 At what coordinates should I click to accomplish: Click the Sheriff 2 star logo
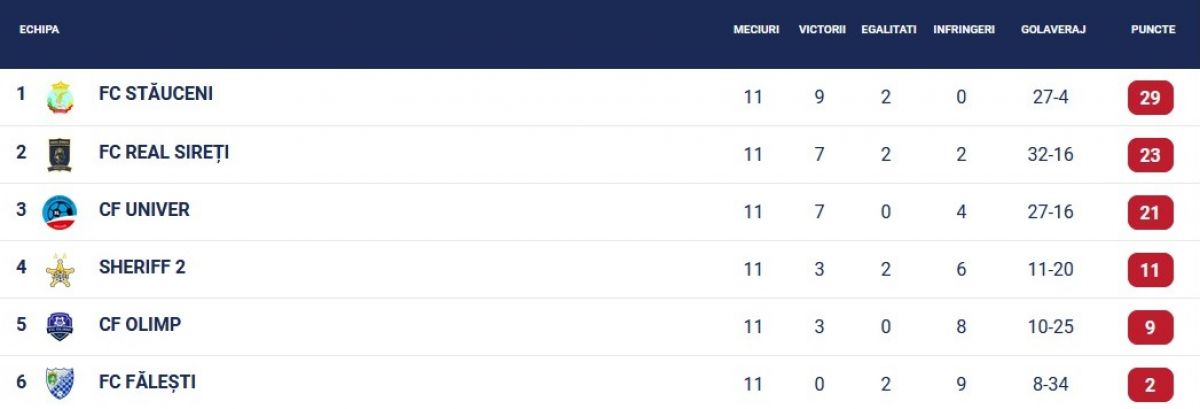pos(60,269)
